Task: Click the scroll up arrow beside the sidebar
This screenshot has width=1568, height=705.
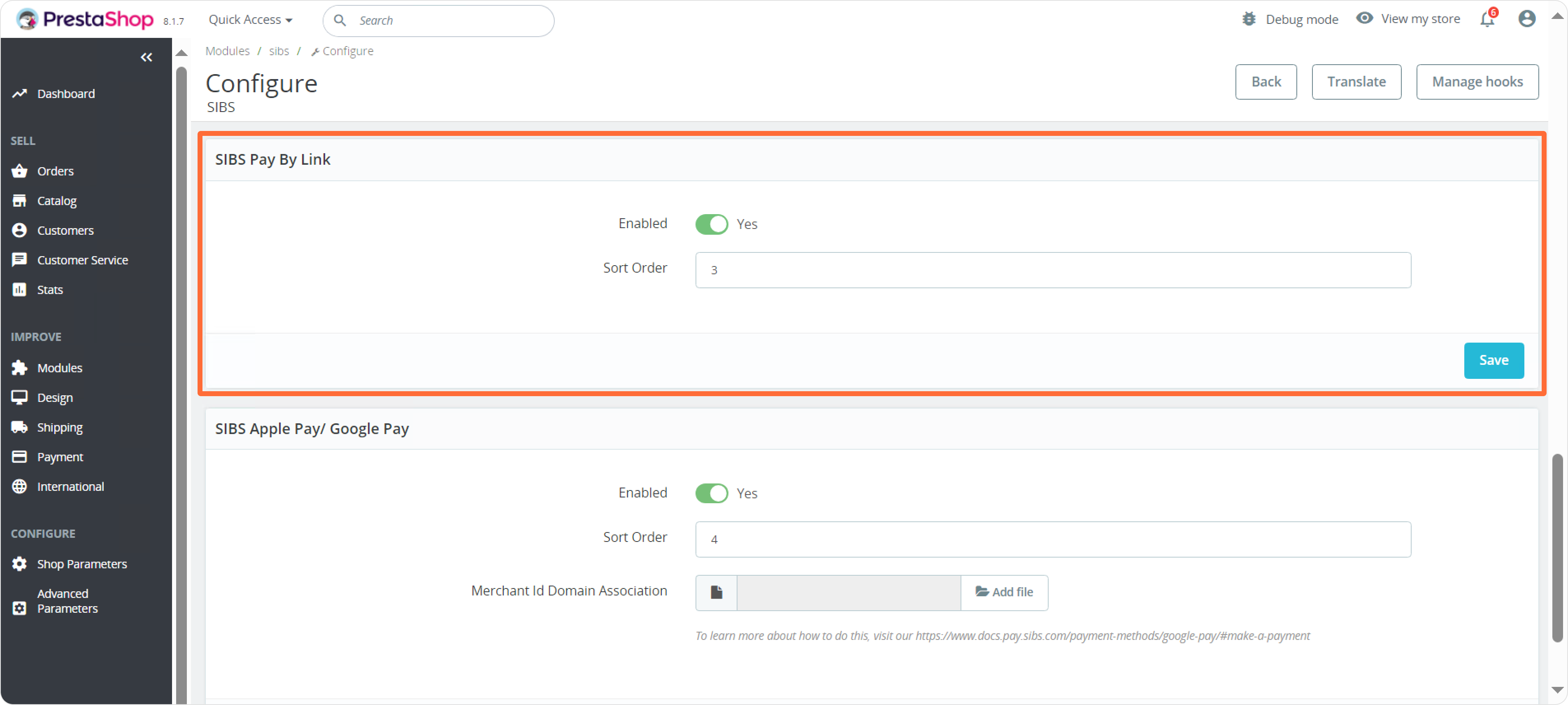Action: pyautogui.click(x=181, y=53)
